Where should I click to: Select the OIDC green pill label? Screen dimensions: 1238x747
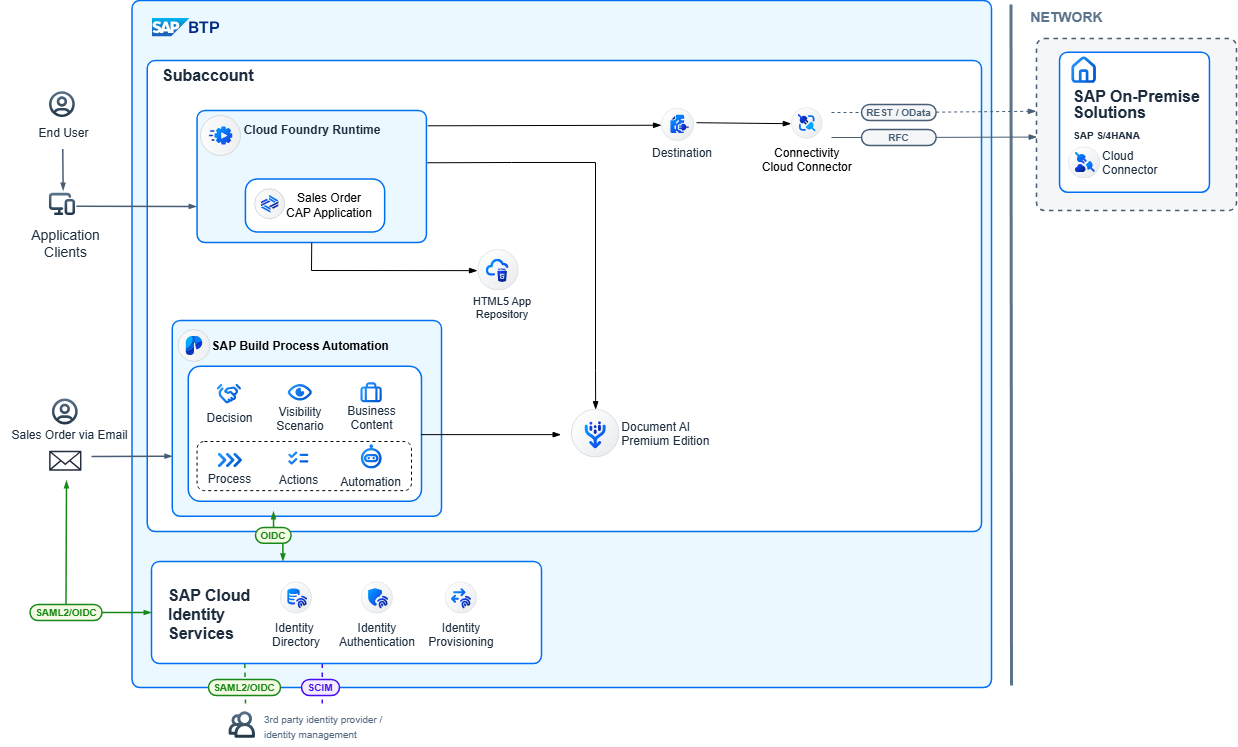point(273,536)
